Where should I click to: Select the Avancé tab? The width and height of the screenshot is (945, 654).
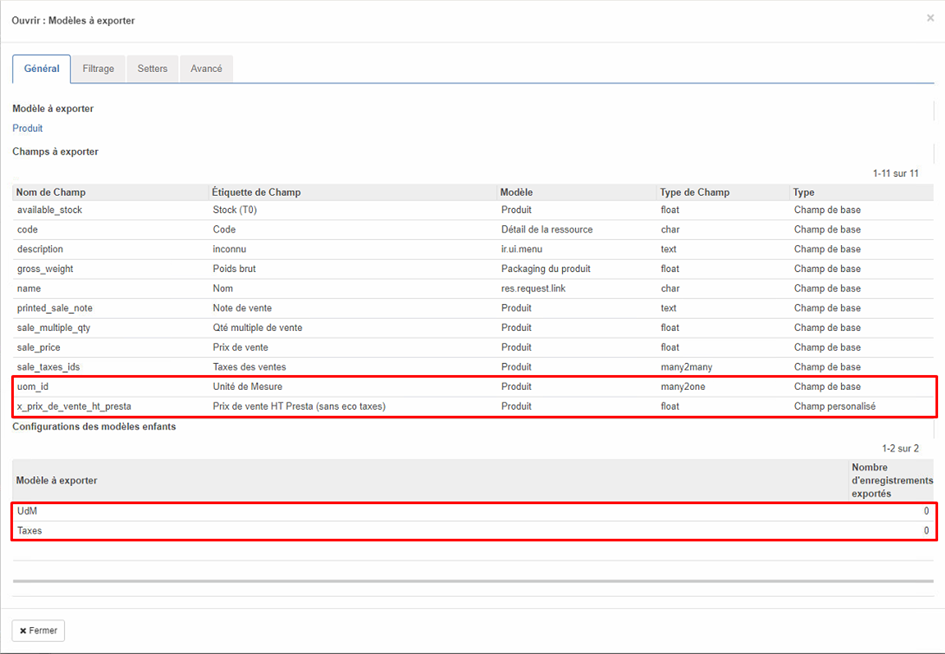pos(206,69)
